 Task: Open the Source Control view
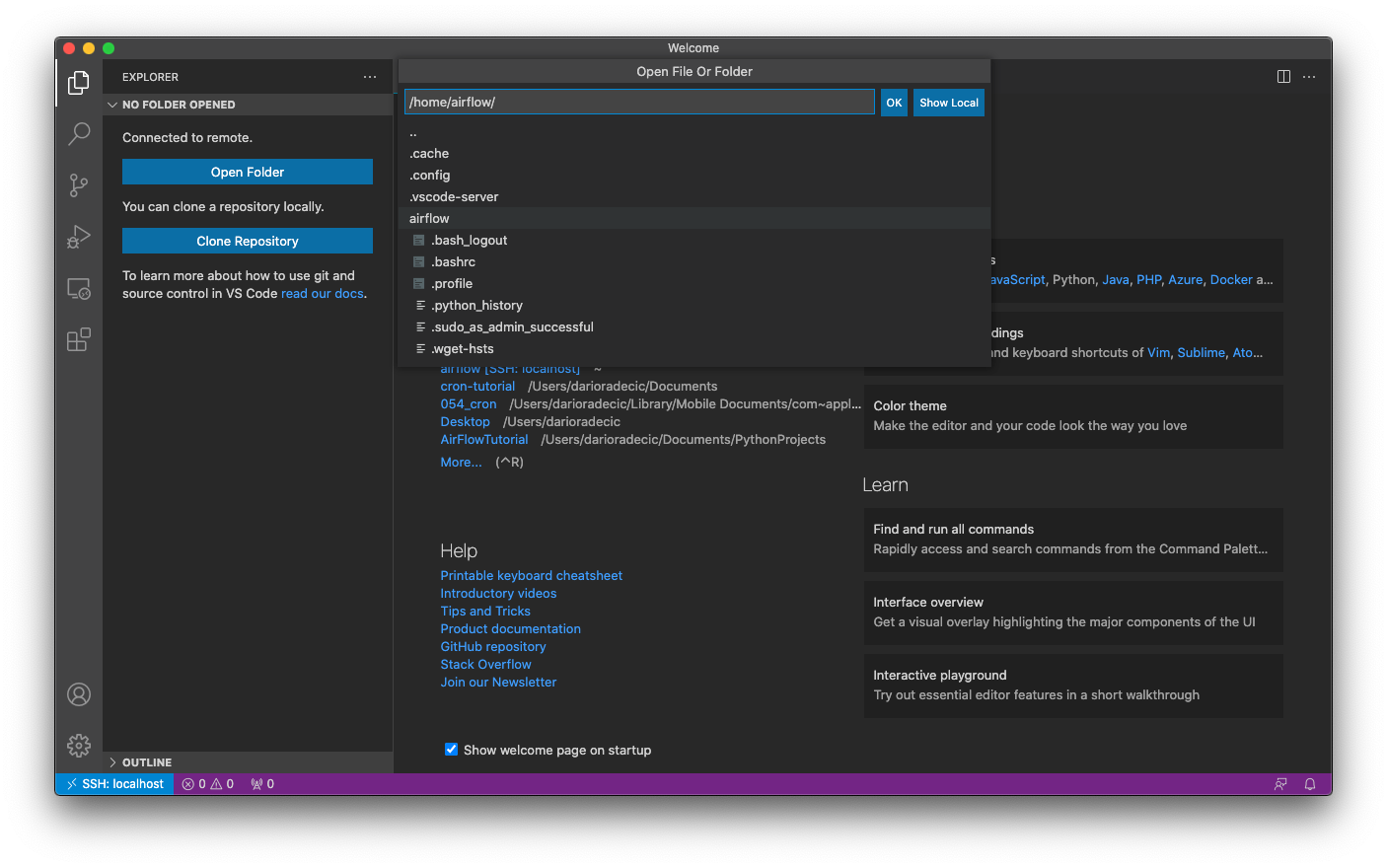(79, 185)
